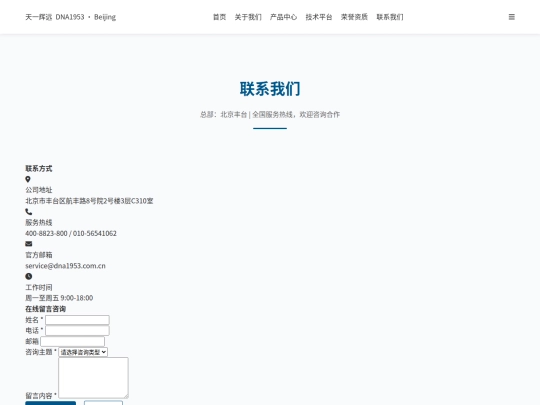Open 产品中心 navigation item
This screenshot has width=540, height=405.
tap(283, 17)
